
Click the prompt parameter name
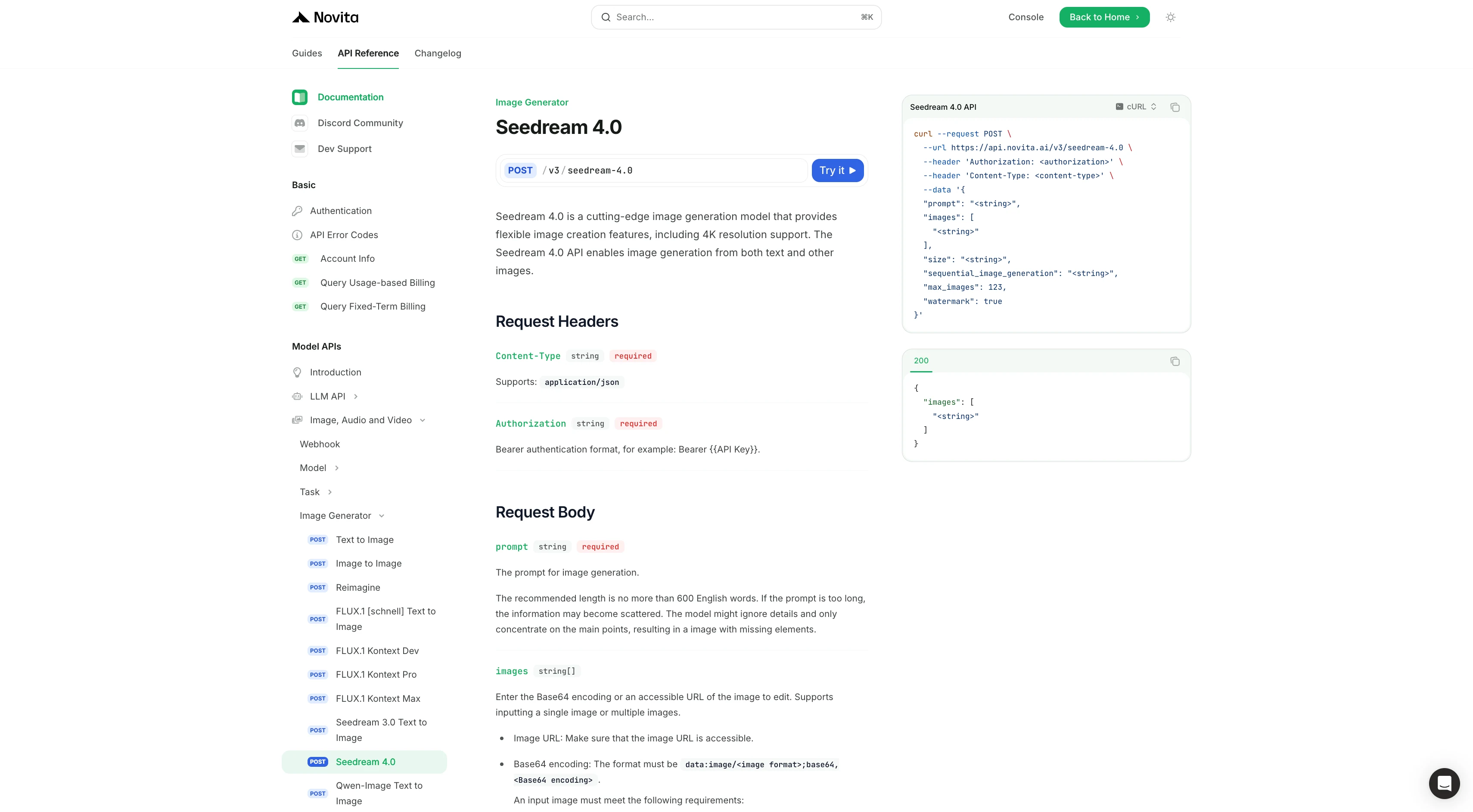click(x=511, y=547)
